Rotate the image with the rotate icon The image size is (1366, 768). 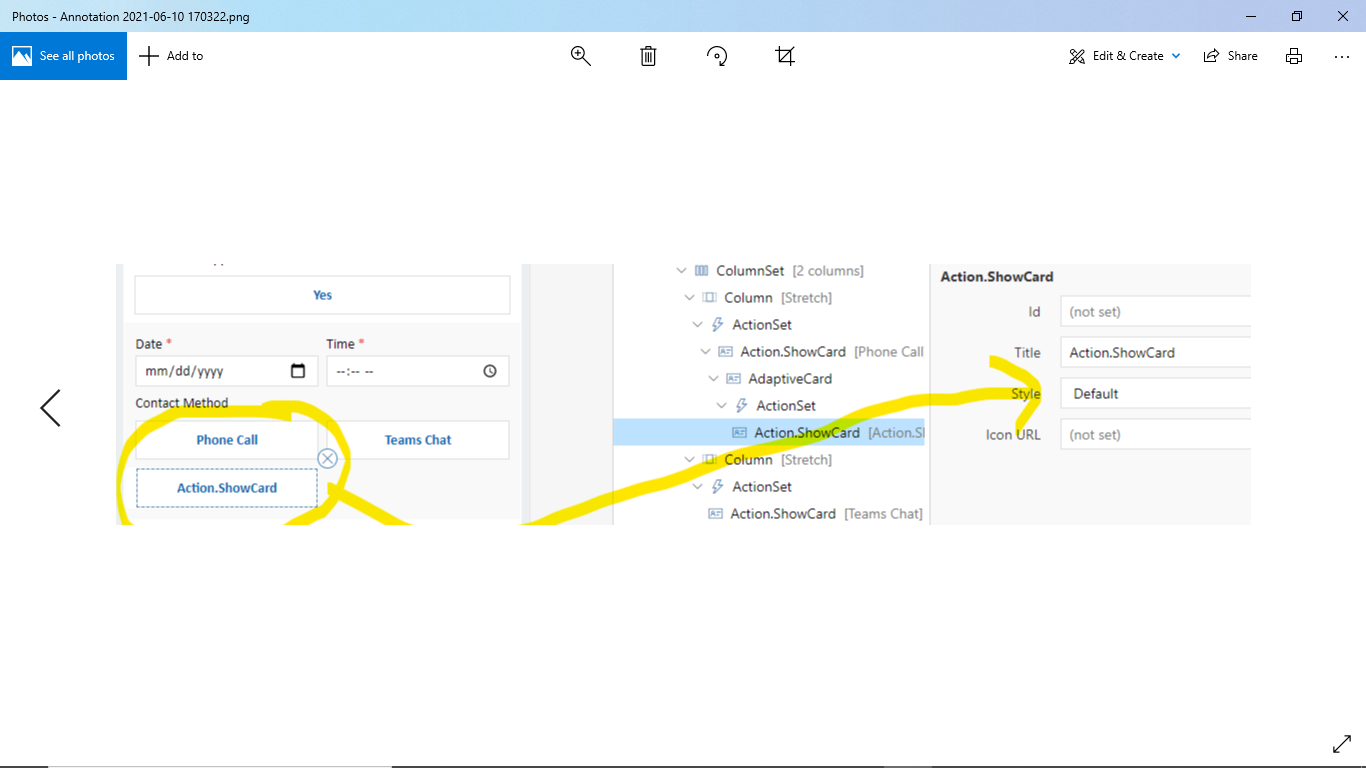pos(716,56)
